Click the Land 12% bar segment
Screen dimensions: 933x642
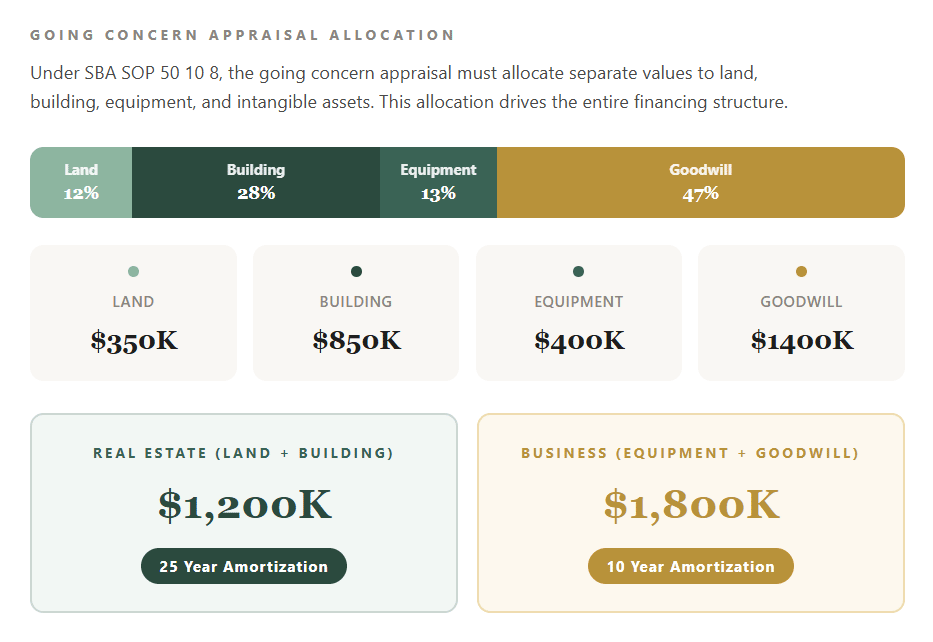coord(81,182)
